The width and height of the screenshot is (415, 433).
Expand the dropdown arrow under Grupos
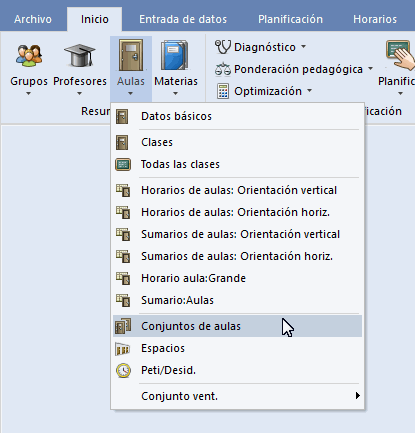(29, 94)
